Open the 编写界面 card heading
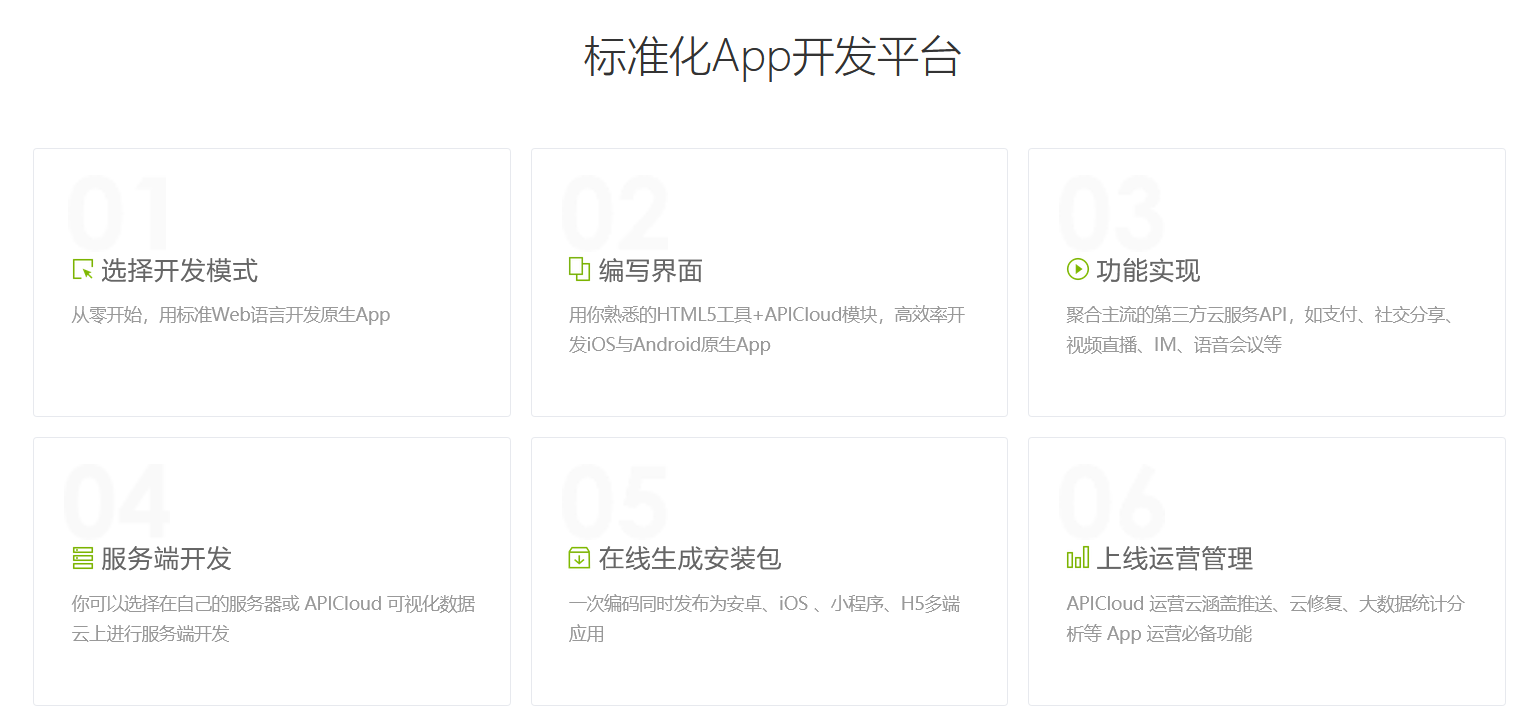Viewport: 1538px width, 717px height. 651,270
